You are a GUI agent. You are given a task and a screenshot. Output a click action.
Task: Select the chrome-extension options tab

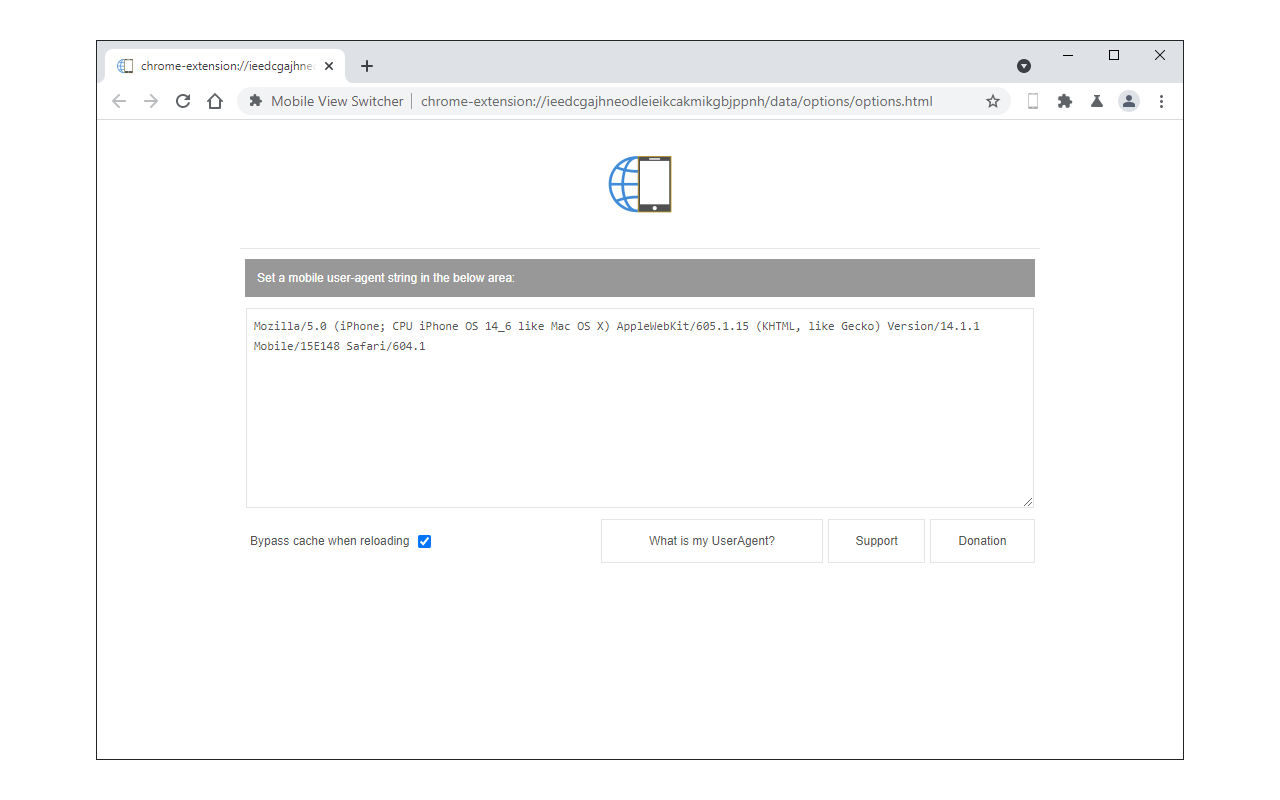click(218, 65)
